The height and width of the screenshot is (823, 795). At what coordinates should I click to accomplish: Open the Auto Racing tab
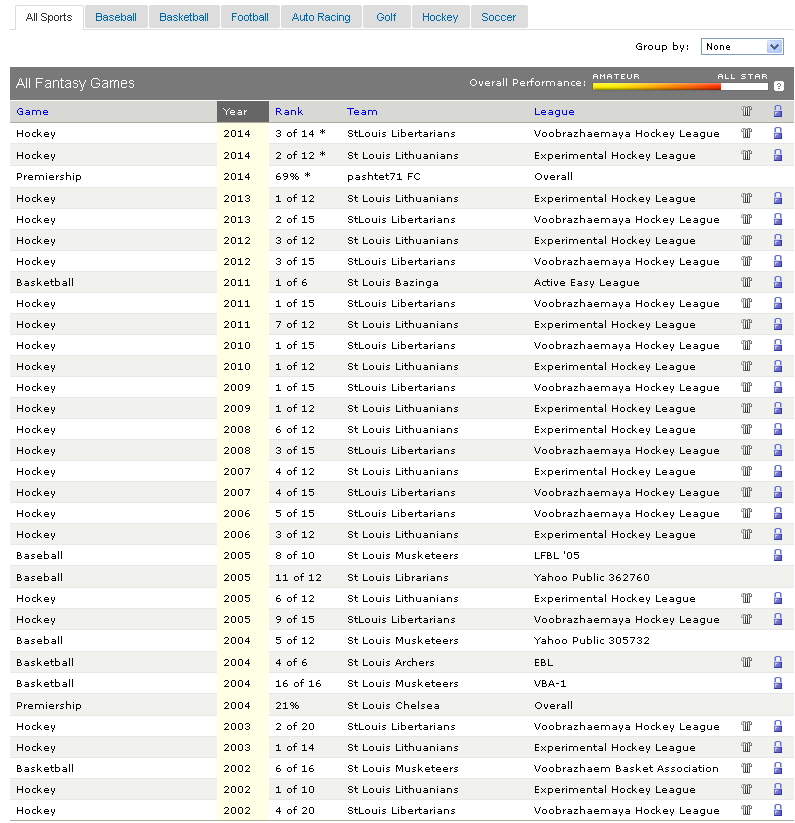[x=321, y=17]
